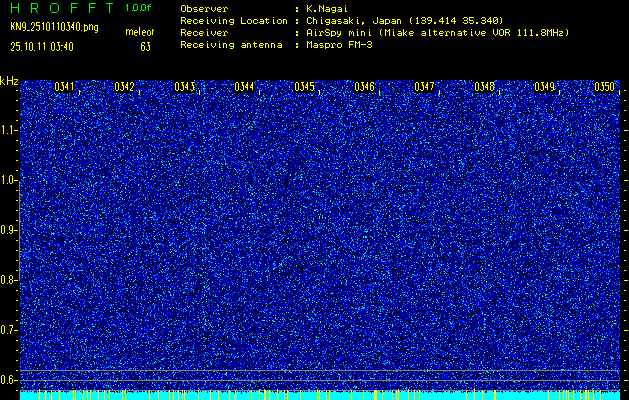
Task: Click the 0345 time marker
Action: (x=304, y=87)
